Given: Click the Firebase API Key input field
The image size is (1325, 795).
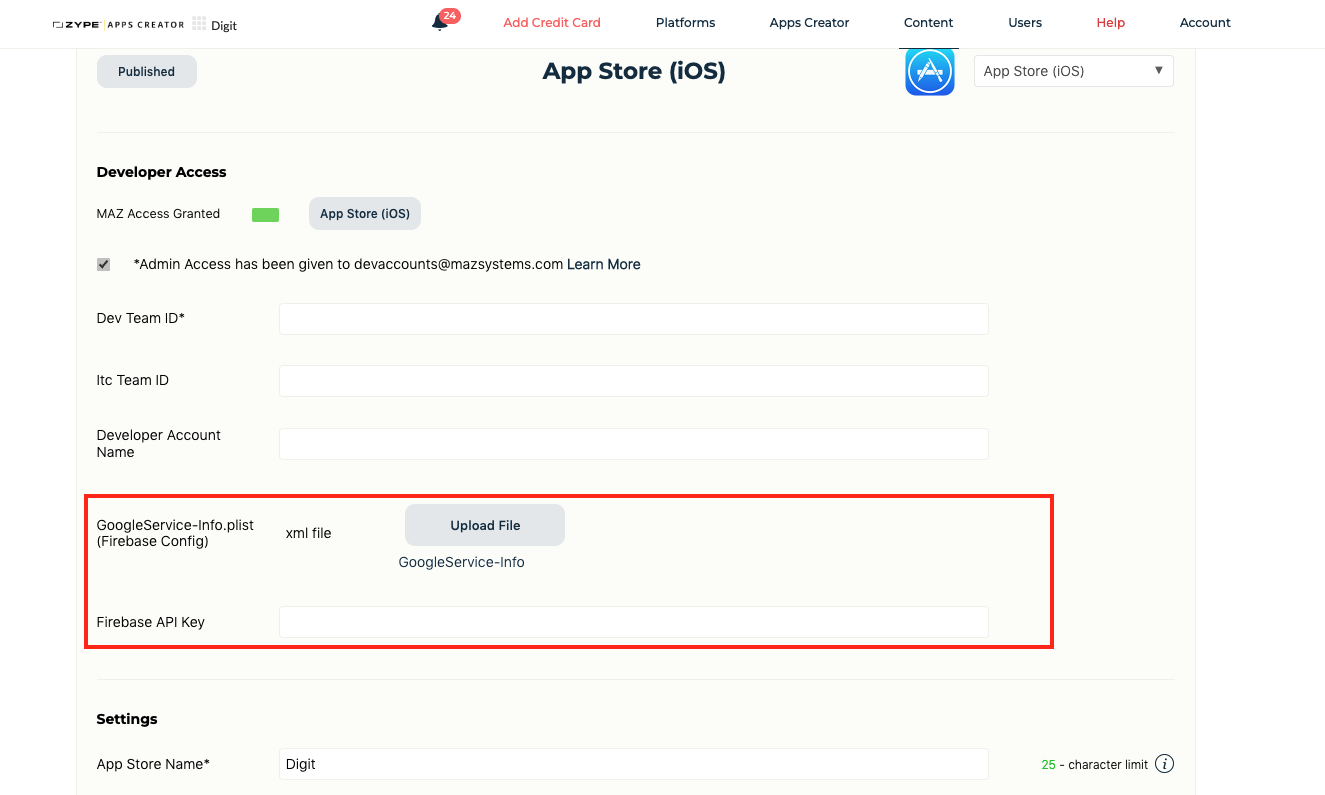Looking at the screenshot, I should (634, 622).
